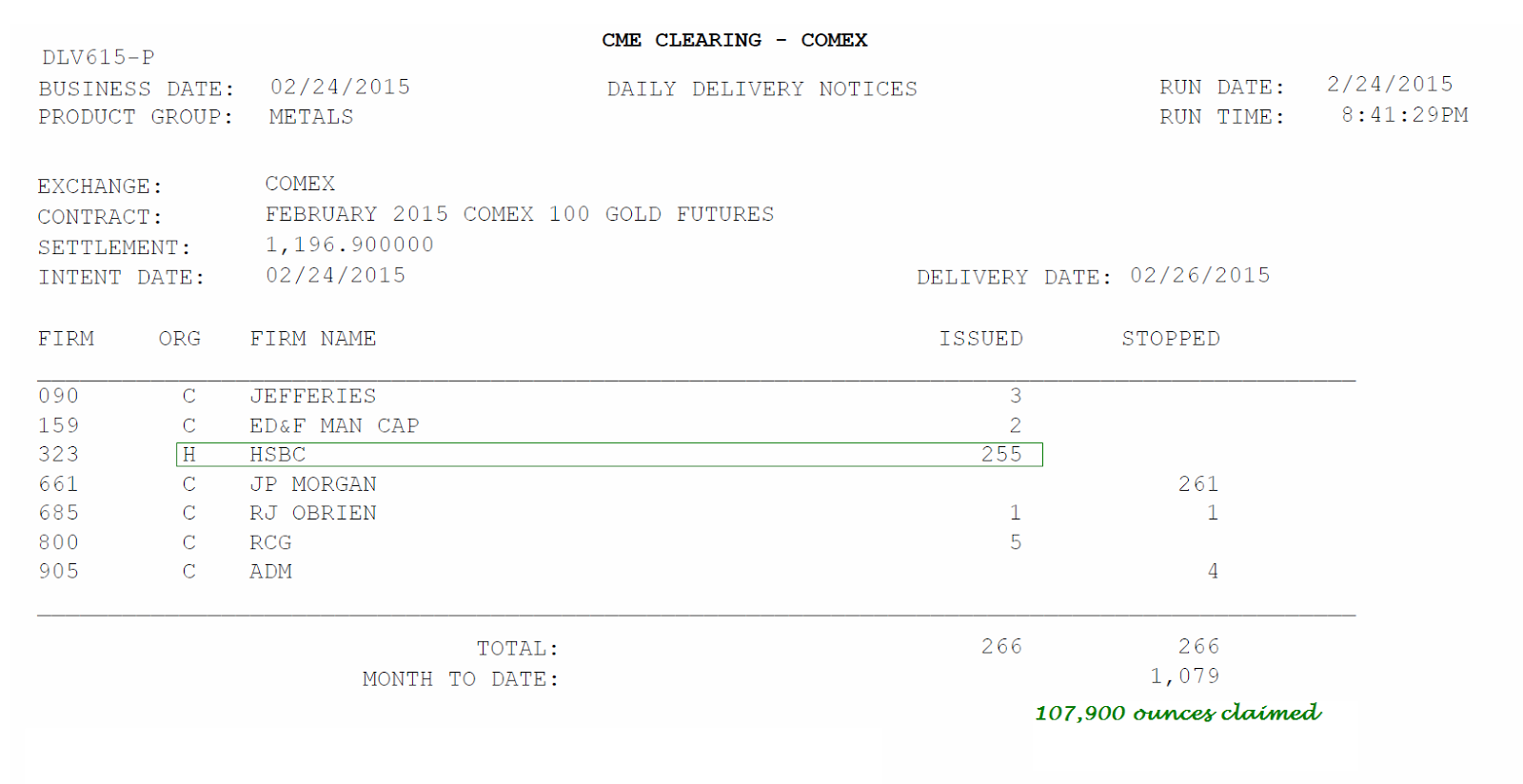Click the STOPPED column header
This screenshot has height=784, width=1523.
pos(1170,339)
